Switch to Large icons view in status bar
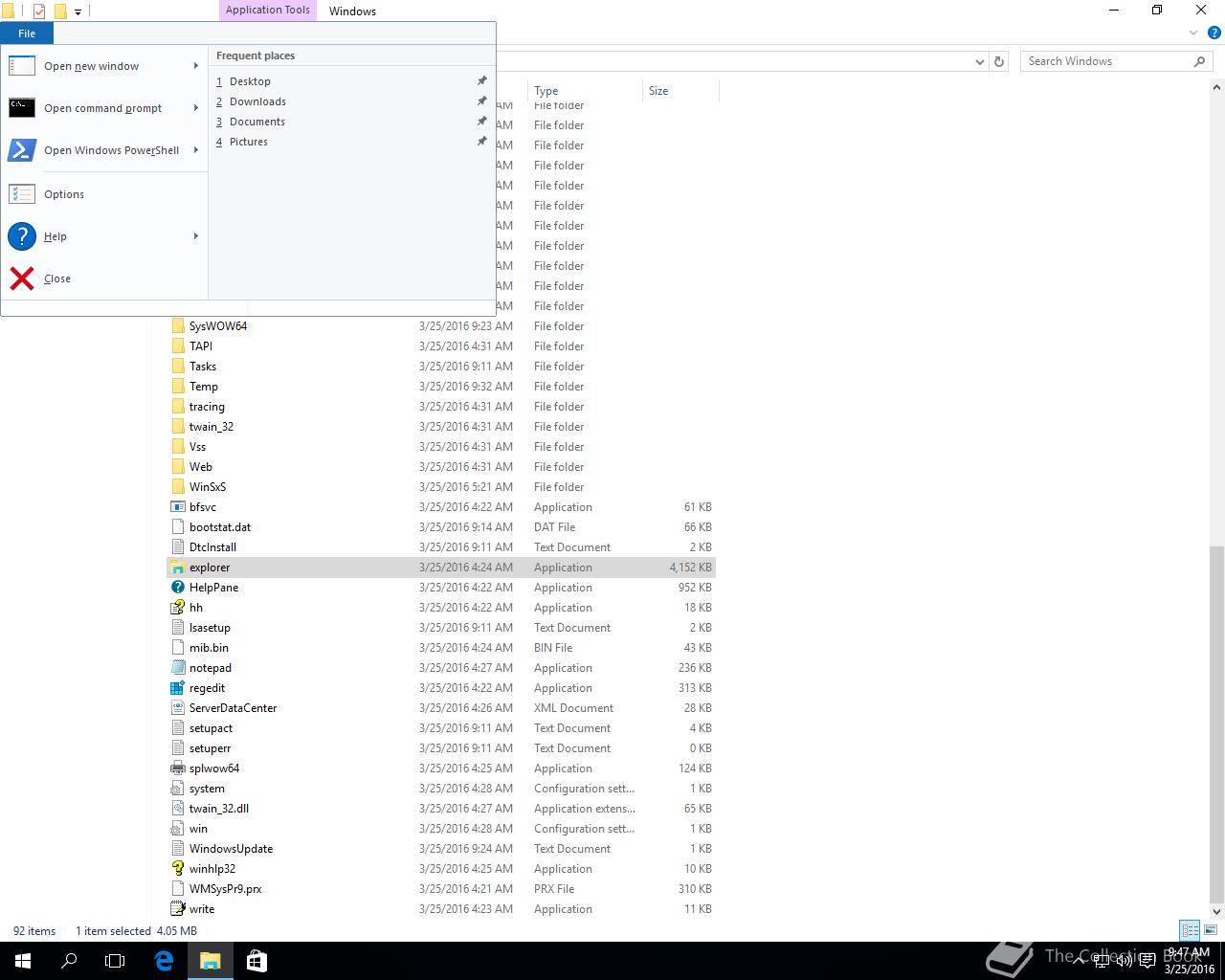The height and width of the screenshot is (980, 1225). [1211, 930]
